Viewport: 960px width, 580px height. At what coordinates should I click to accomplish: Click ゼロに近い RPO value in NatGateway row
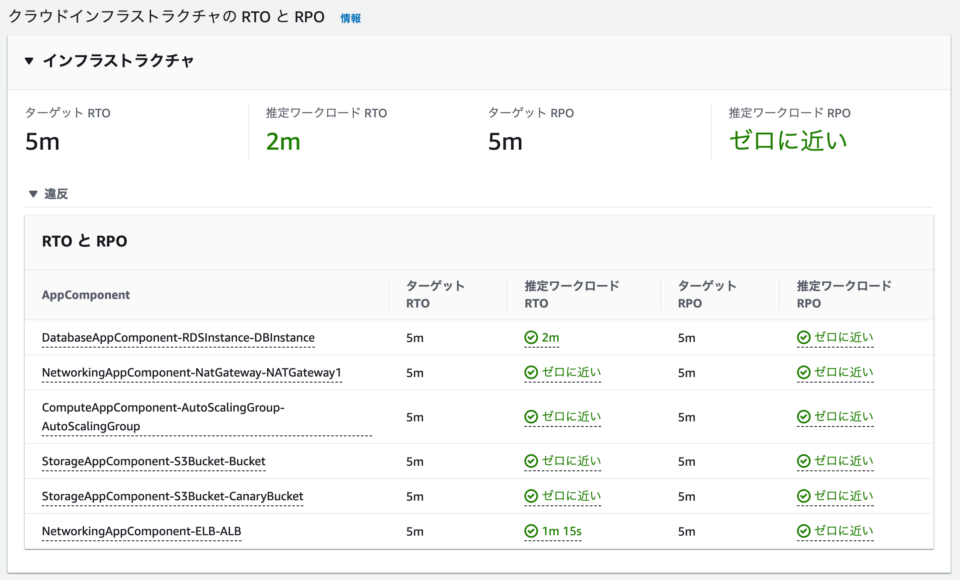[x=844, y=372]
